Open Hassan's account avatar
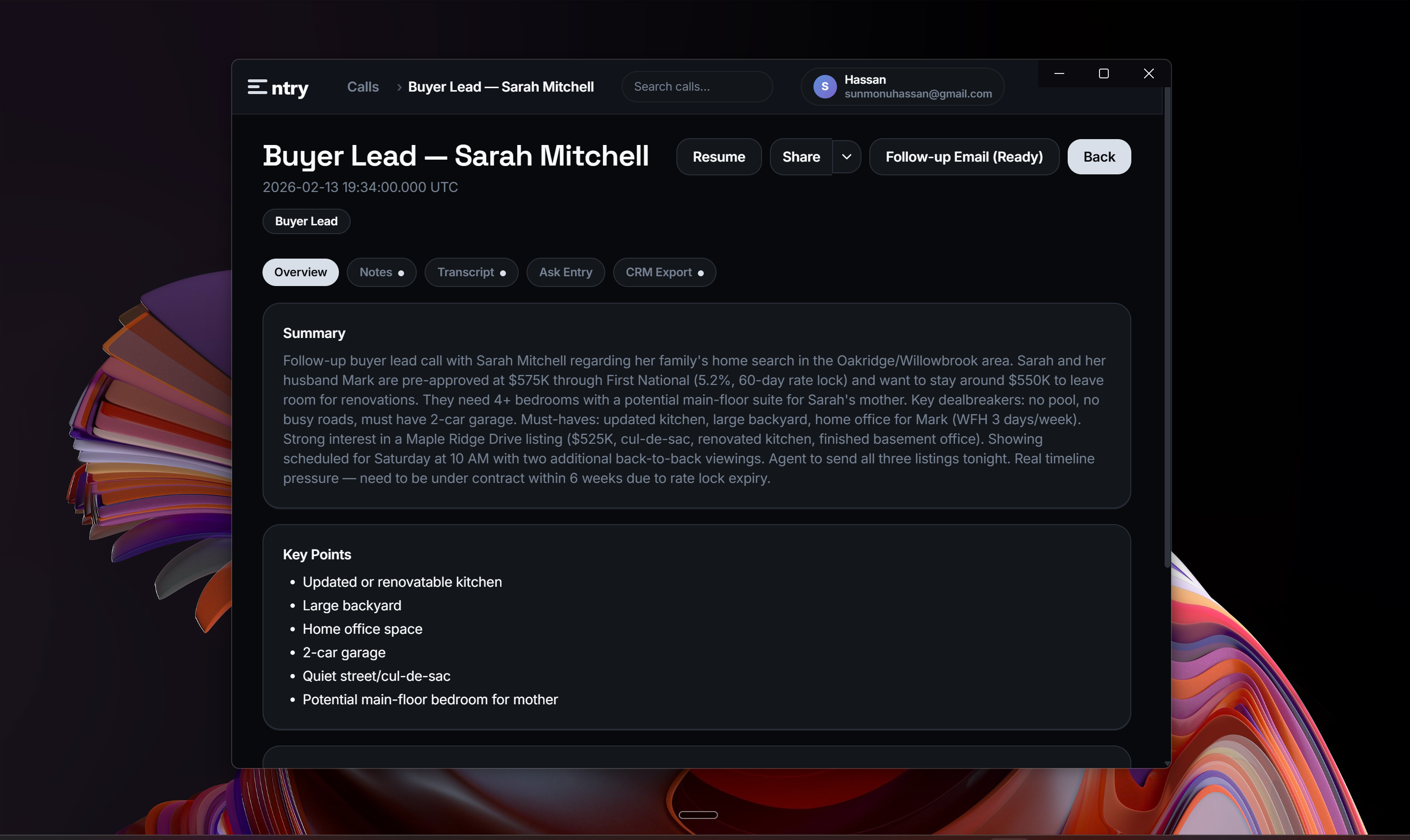This screenshot has height=840, width=1410. [825, 86]
